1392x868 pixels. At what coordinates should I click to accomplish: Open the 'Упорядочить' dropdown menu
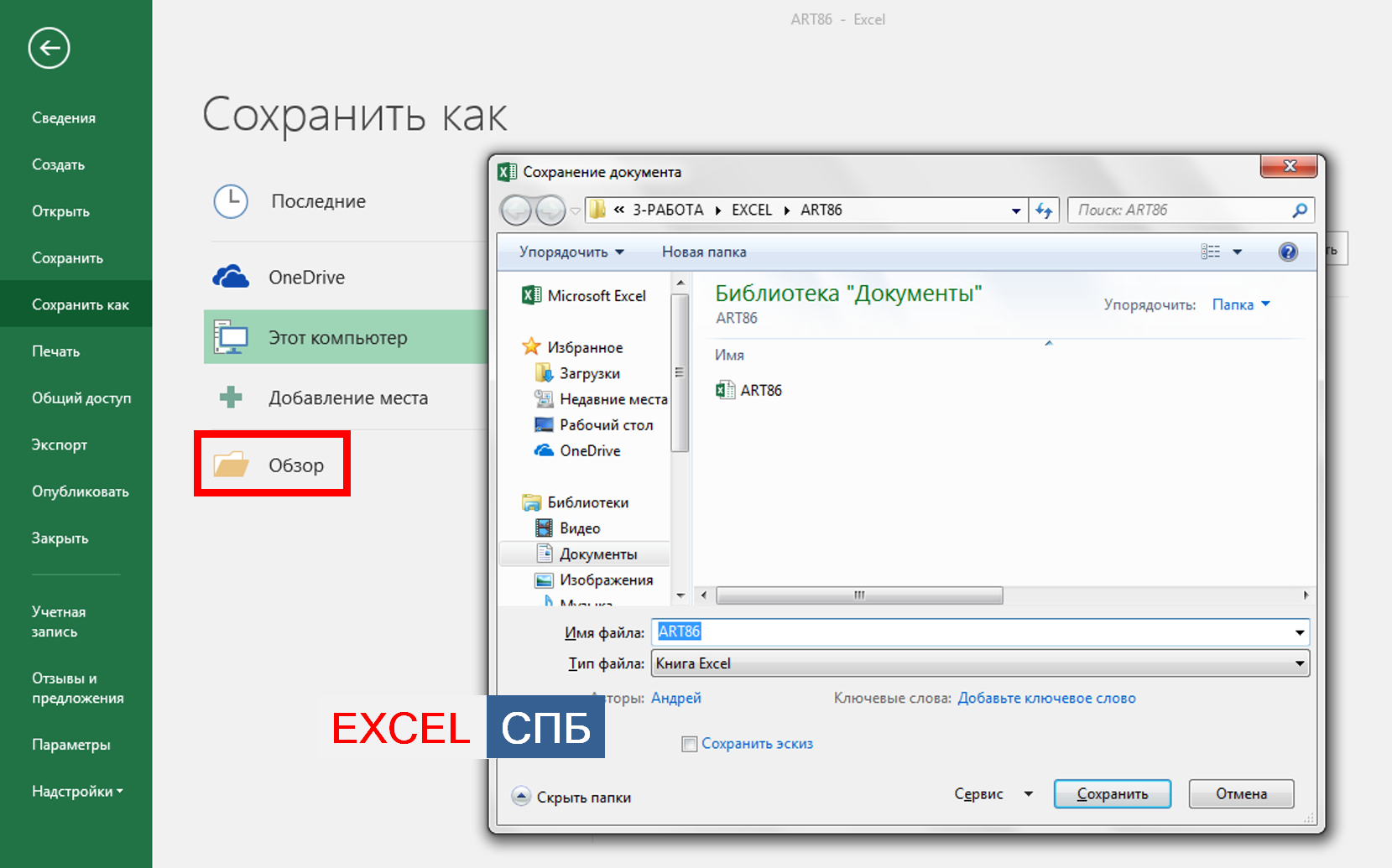(571, 252)
